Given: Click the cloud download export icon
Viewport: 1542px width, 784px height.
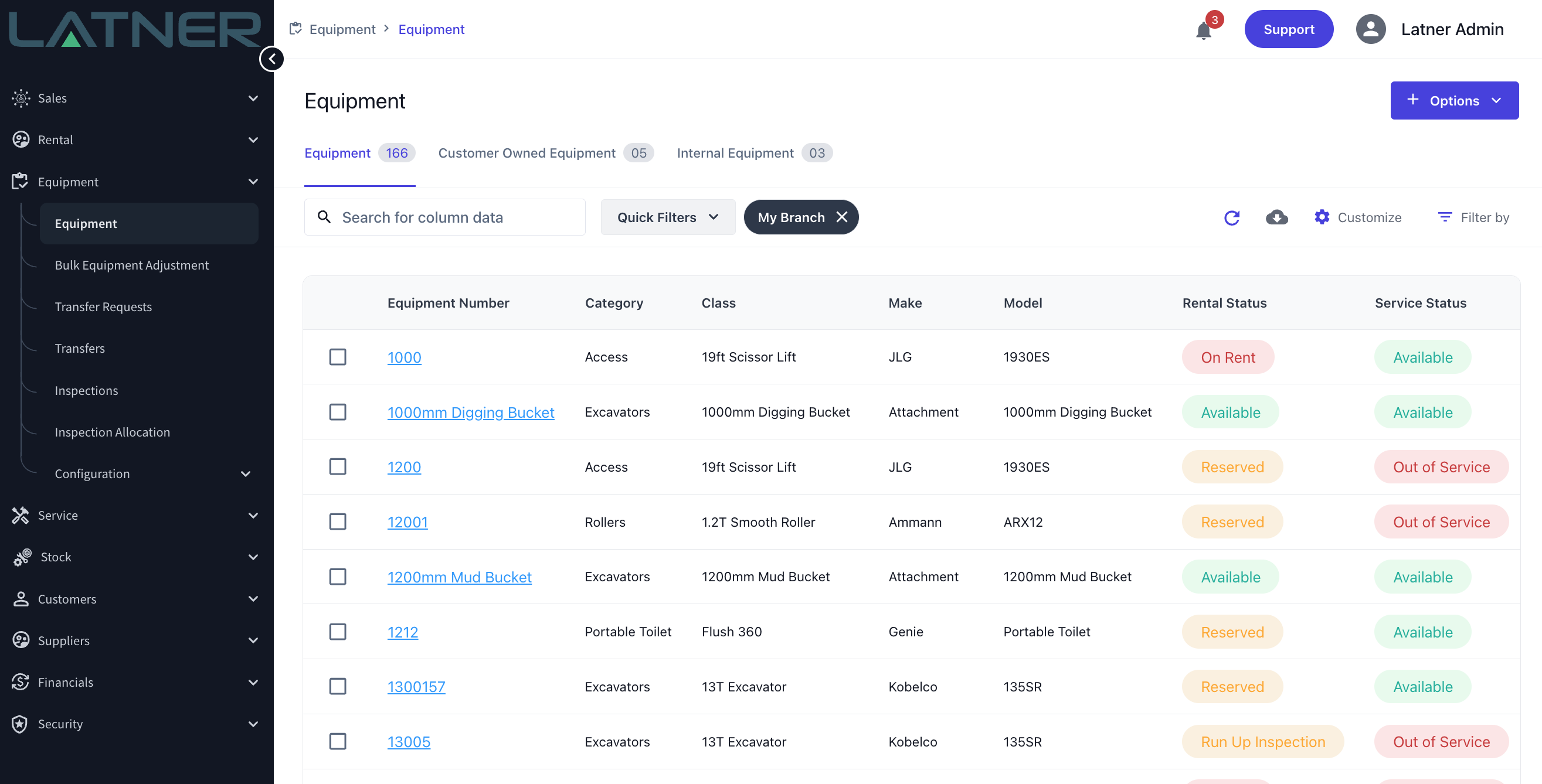Looking at the screenshot, I should [1276, 217].
